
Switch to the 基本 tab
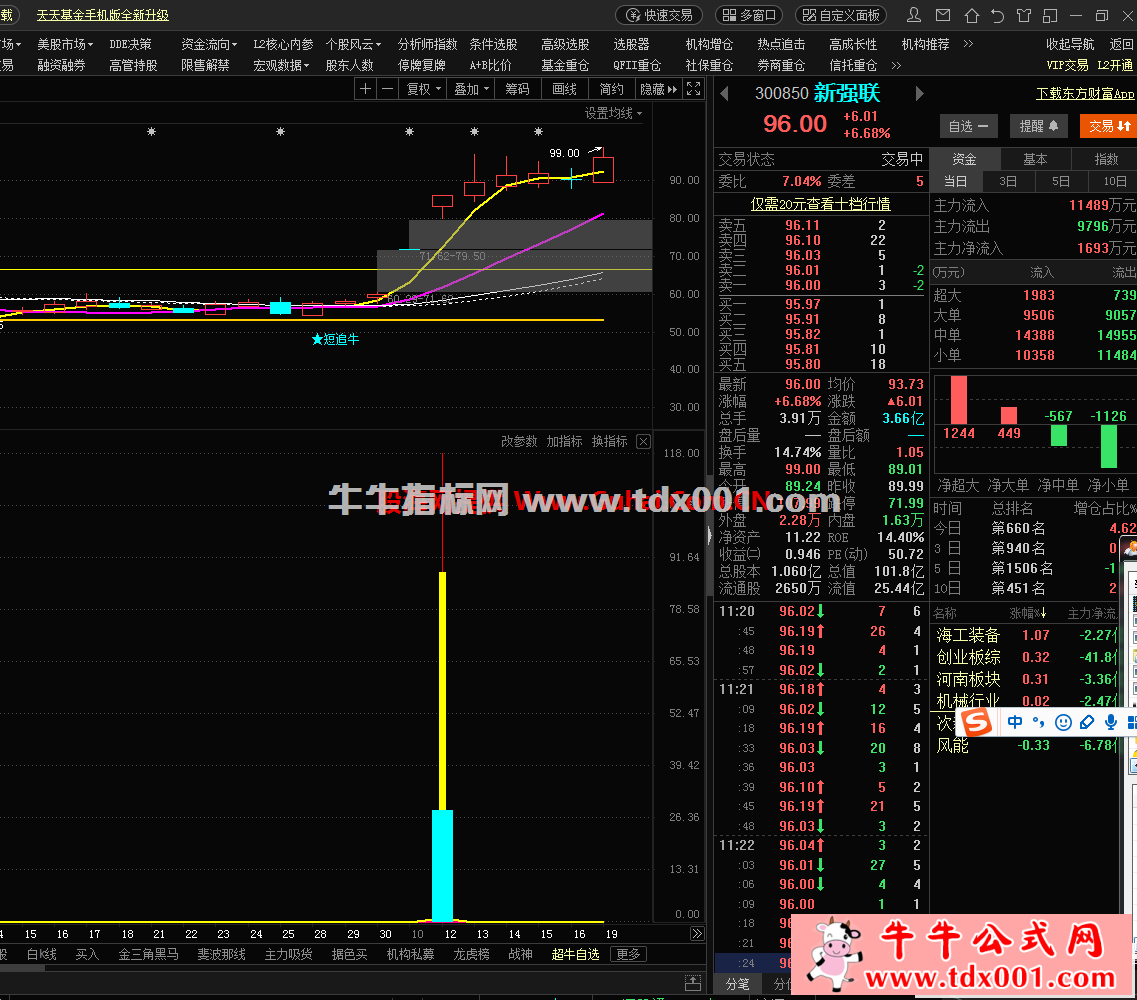1035,160
